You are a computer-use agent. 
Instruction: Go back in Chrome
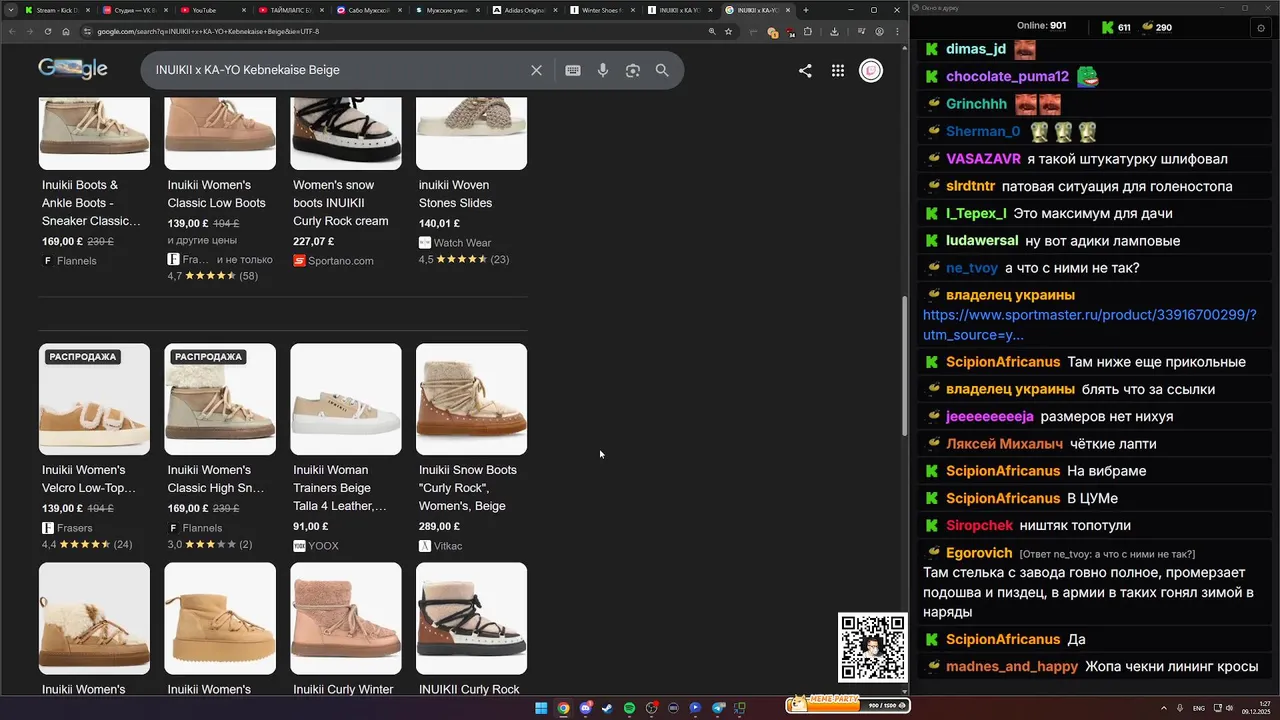tap(11, 31)
